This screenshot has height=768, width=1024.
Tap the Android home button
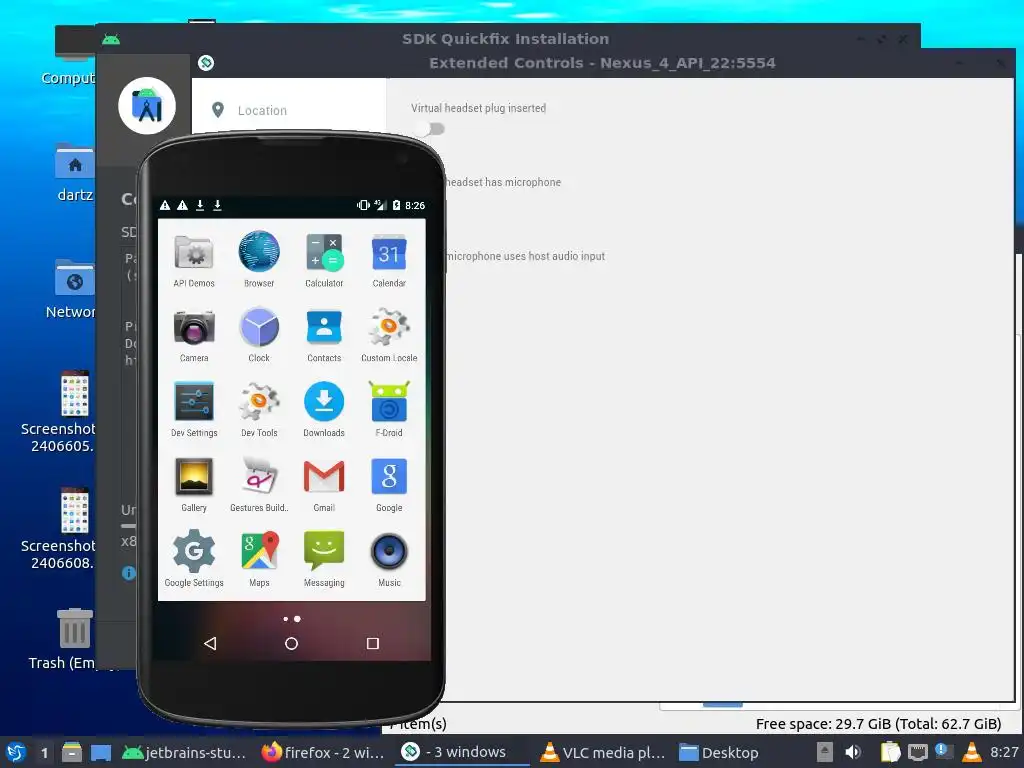[x=291, y=643]
